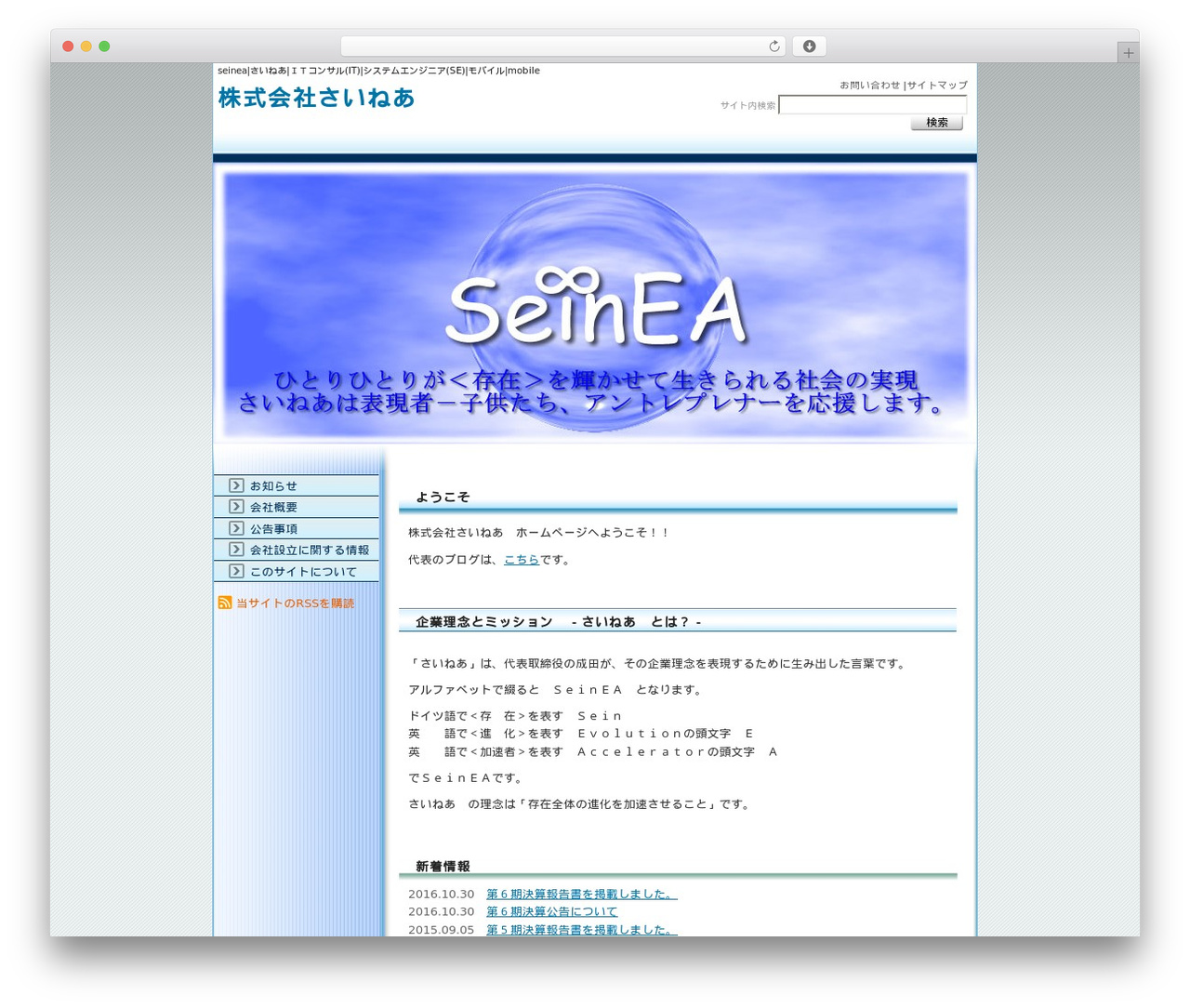
Task: Open the browser downloads icon
Action: pos(809,46)
